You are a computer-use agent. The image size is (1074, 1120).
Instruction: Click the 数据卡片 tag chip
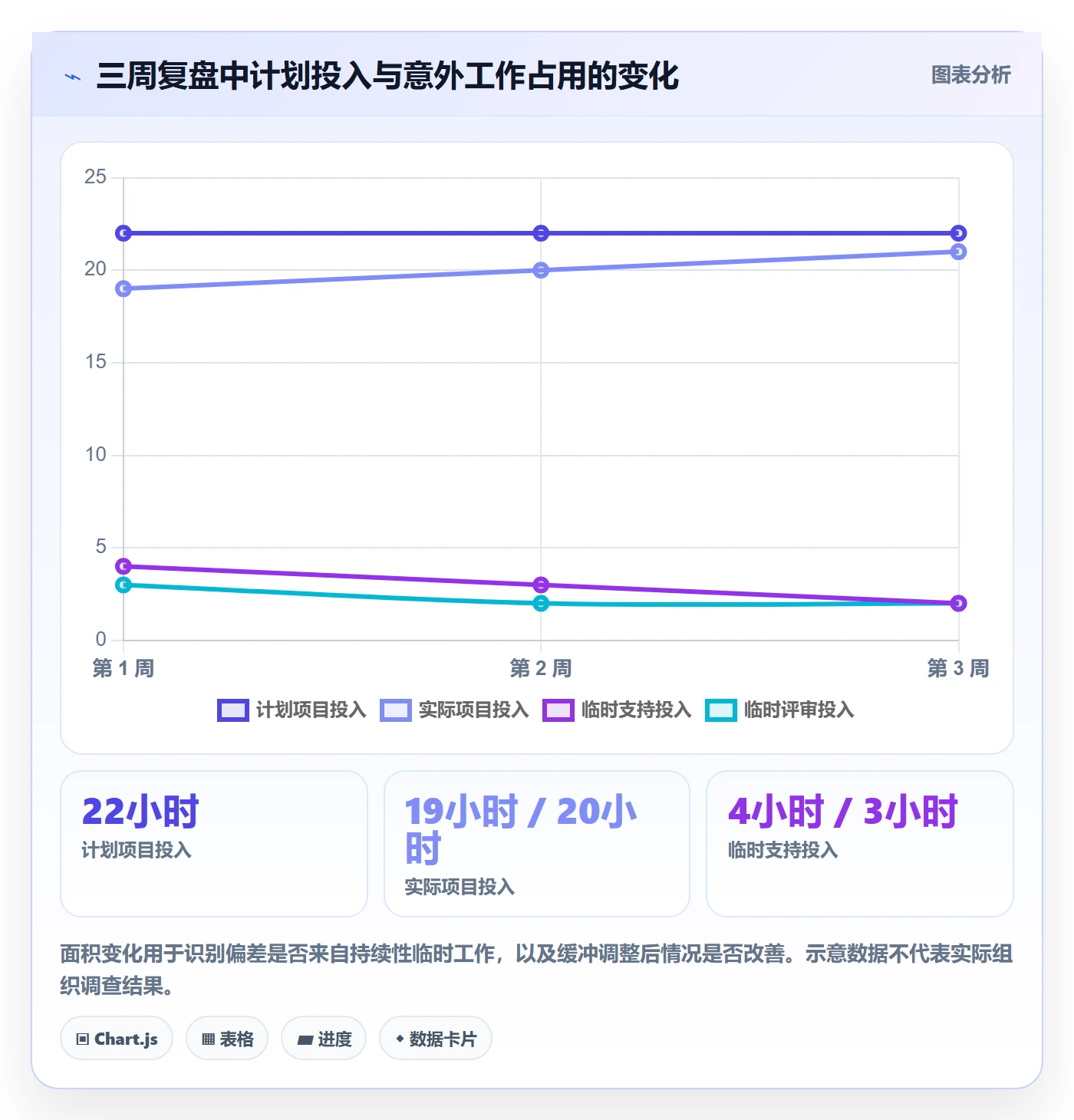(x=436, y=1039)
